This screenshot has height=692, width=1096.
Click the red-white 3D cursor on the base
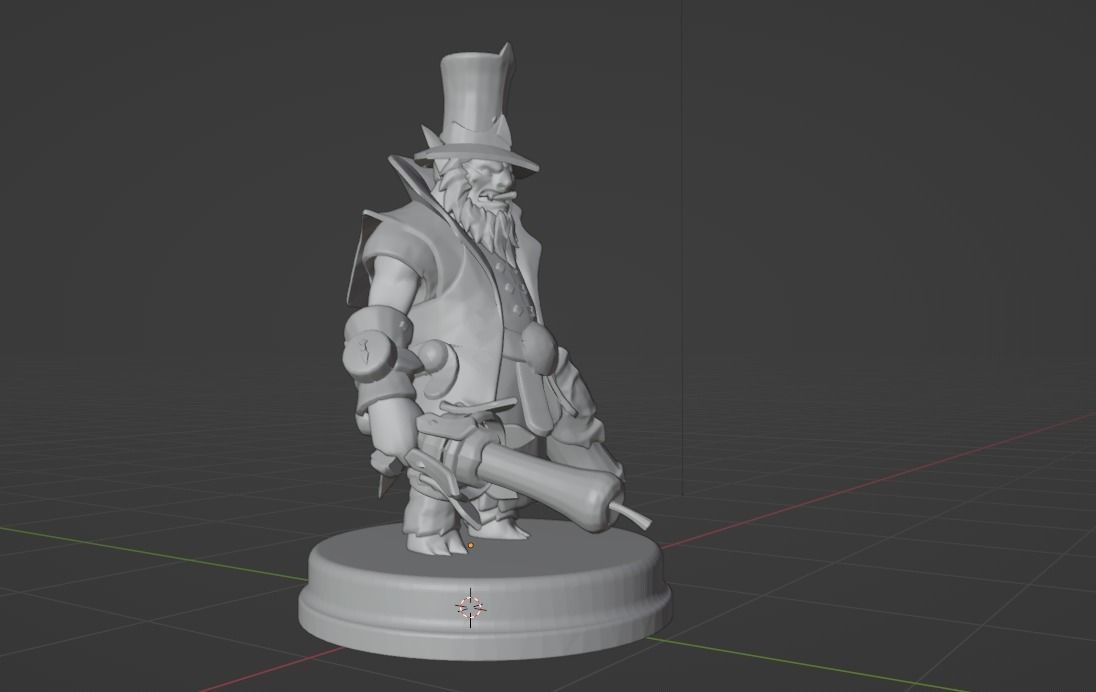click(470, 607)
